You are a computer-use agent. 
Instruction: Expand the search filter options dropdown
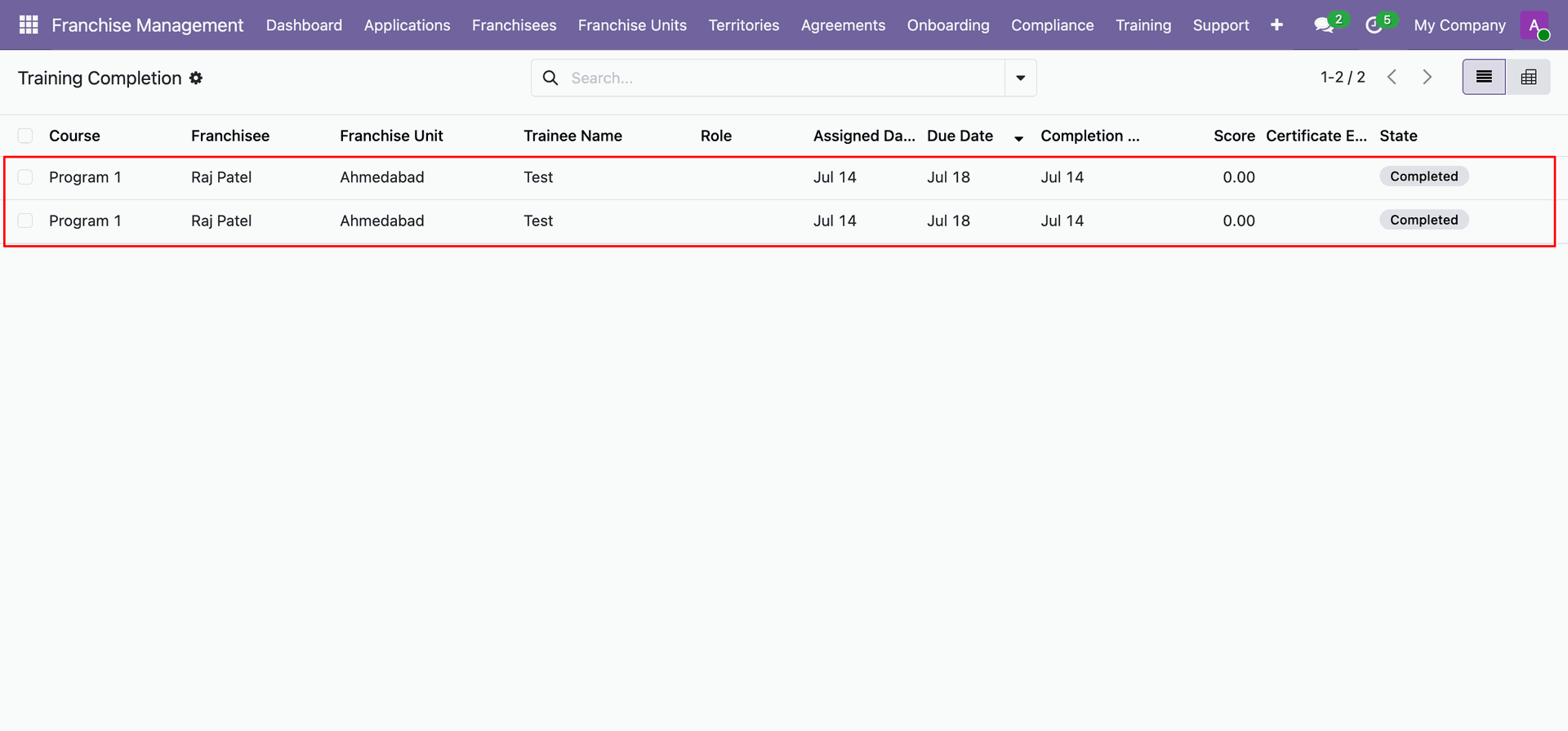[x=1021, y=78]
